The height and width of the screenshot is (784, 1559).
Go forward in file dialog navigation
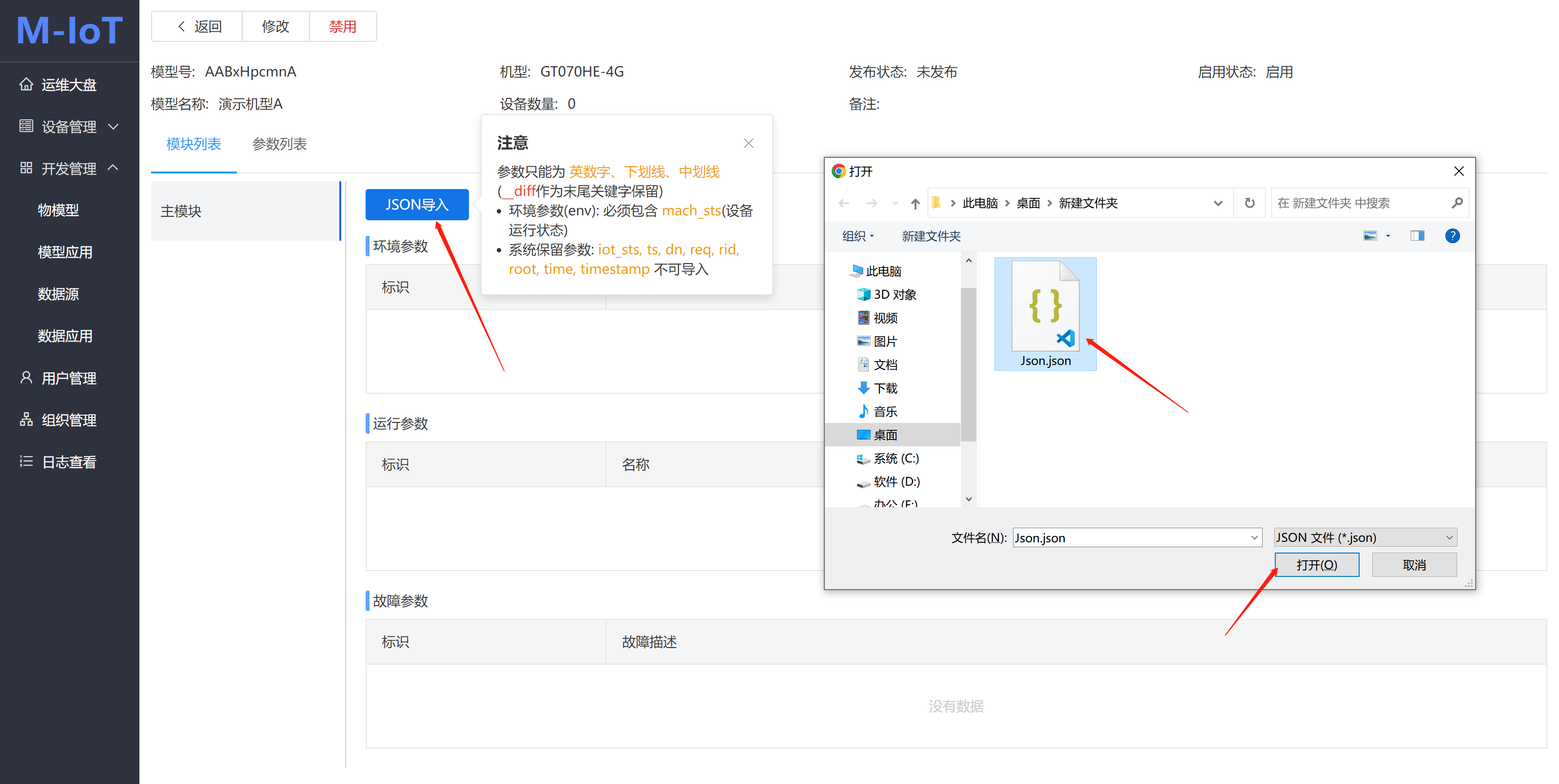[872, 203]
